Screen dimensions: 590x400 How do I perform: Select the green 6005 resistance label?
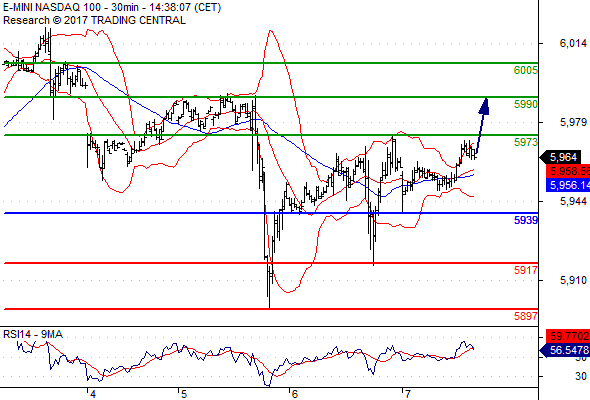point(526,70)
